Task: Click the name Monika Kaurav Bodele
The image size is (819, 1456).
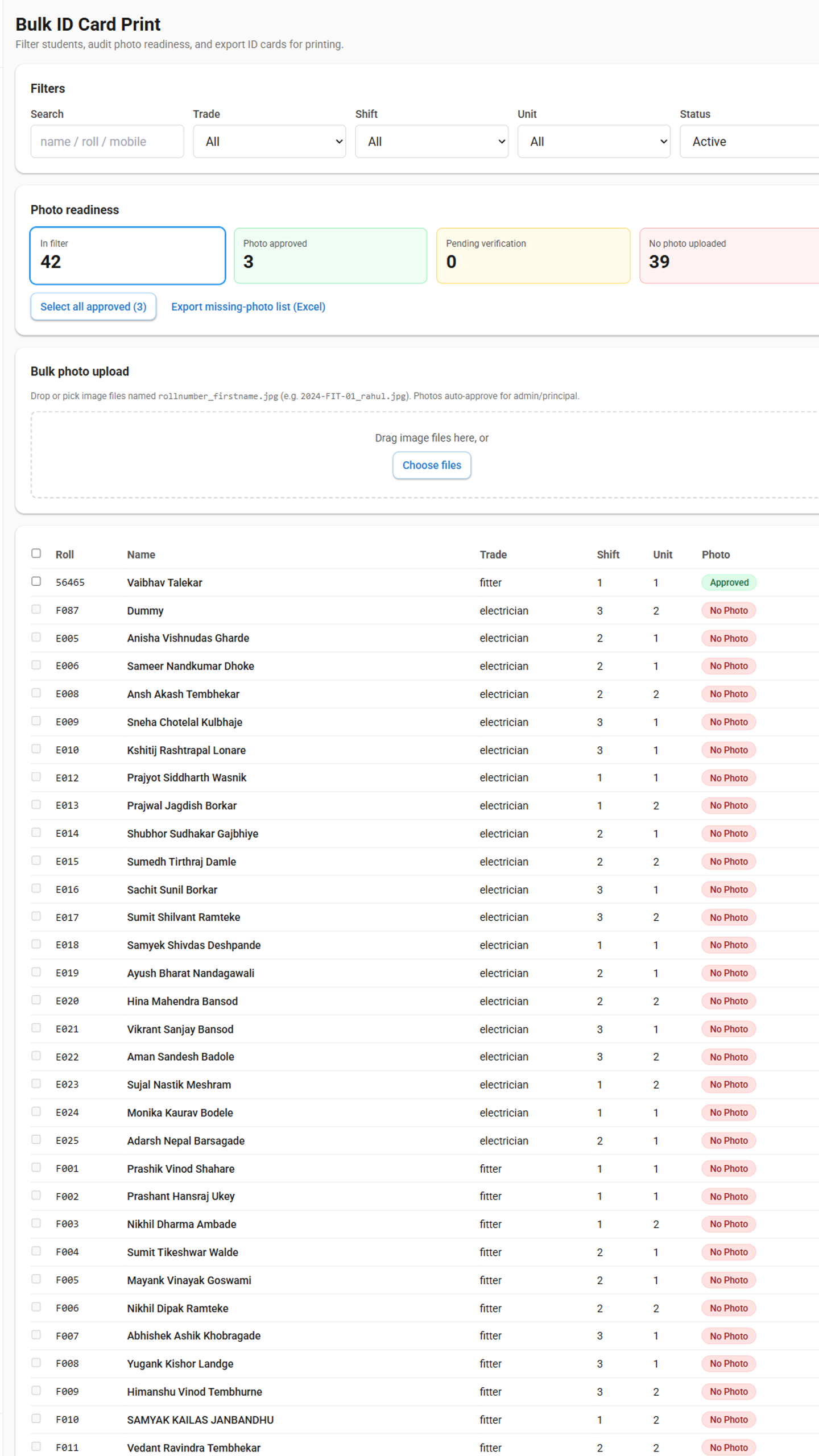Action: click(x=180, y=1112)
